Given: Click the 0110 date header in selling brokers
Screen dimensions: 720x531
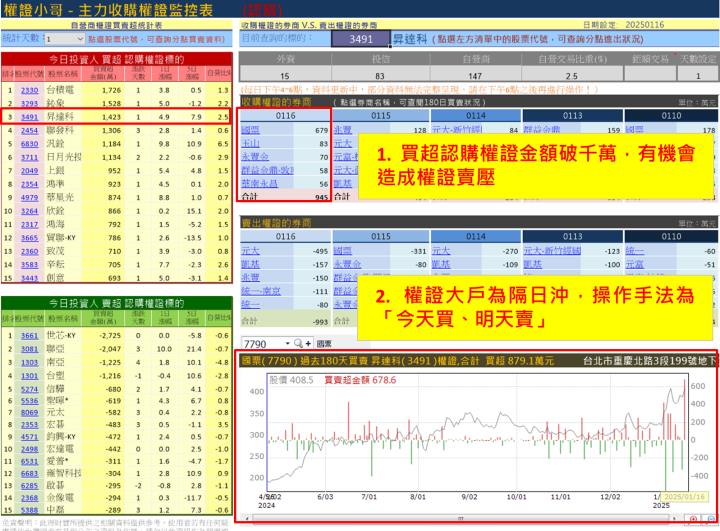Looking at the screenshot, I should (x=671, y=236).
